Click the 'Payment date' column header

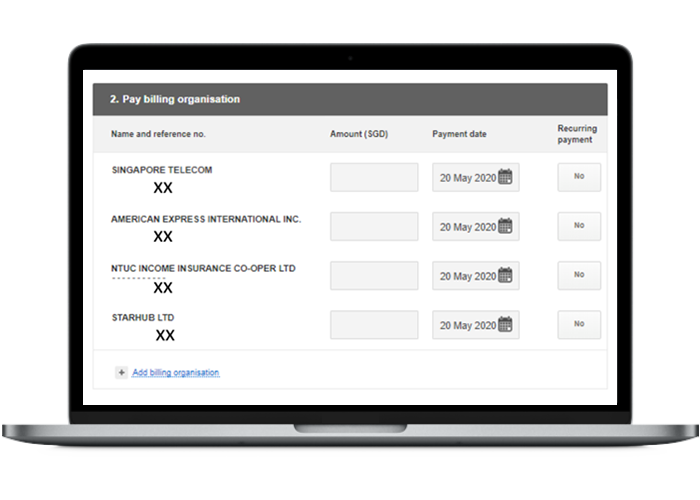pyautogui.click(x=459, y=134)
